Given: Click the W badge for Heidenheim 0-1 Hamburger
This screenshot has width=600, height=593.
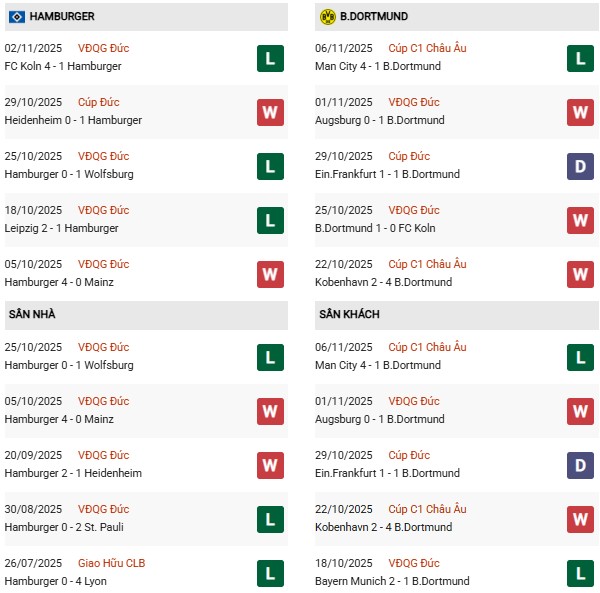Looking at the screenshot, I should 269,112.
